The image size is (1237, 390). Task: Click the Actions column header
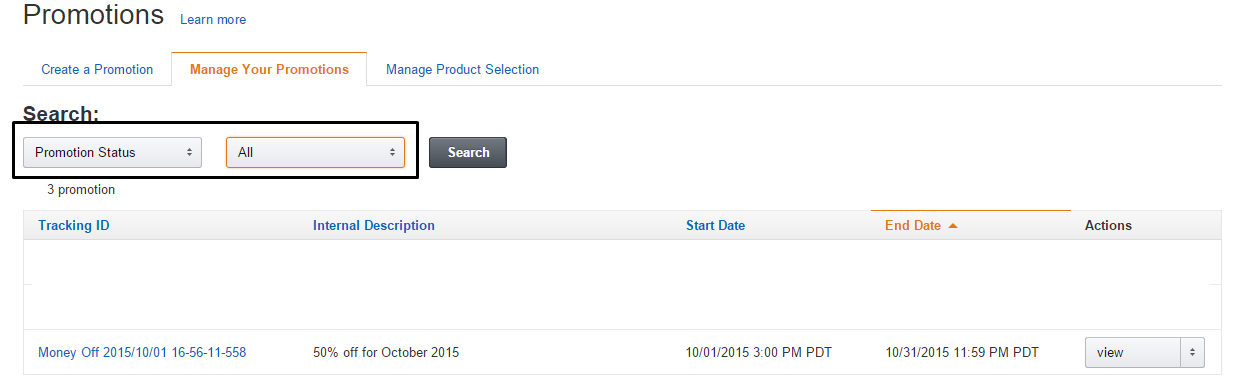click(x=1108, y=225)
